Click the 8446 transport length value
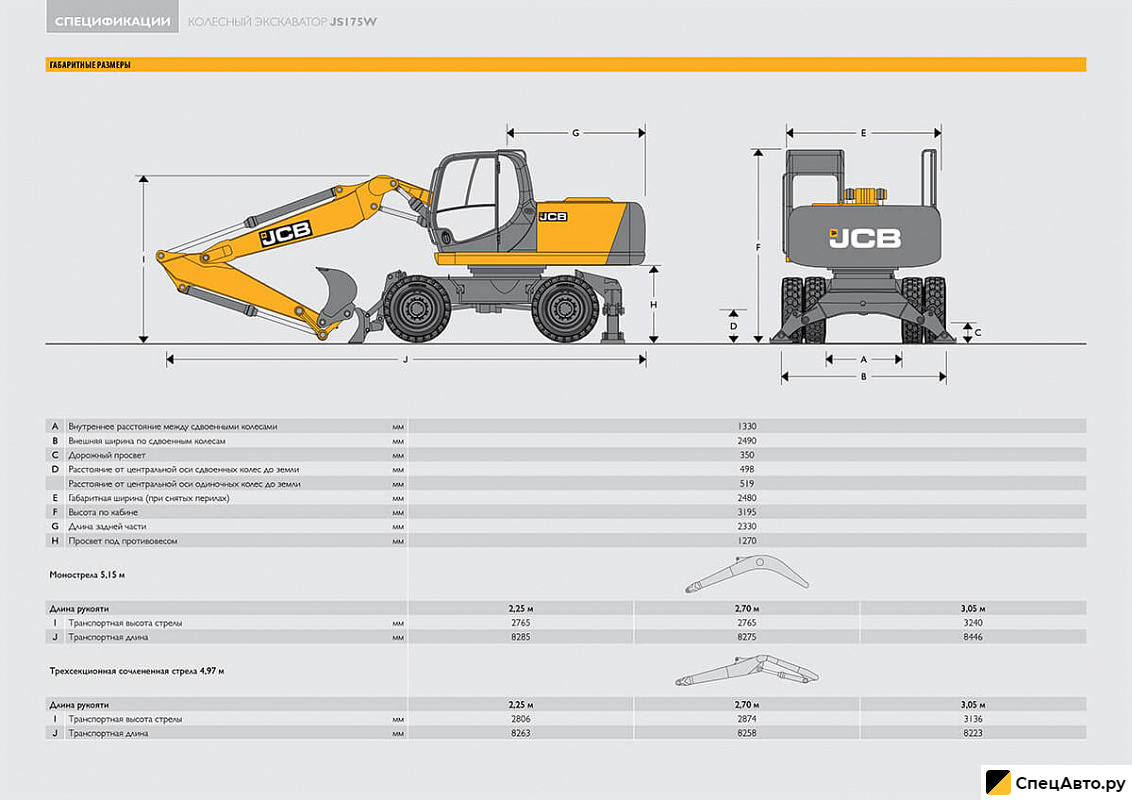This screenshot has height=800, width=1132. [x=972, y=637]
